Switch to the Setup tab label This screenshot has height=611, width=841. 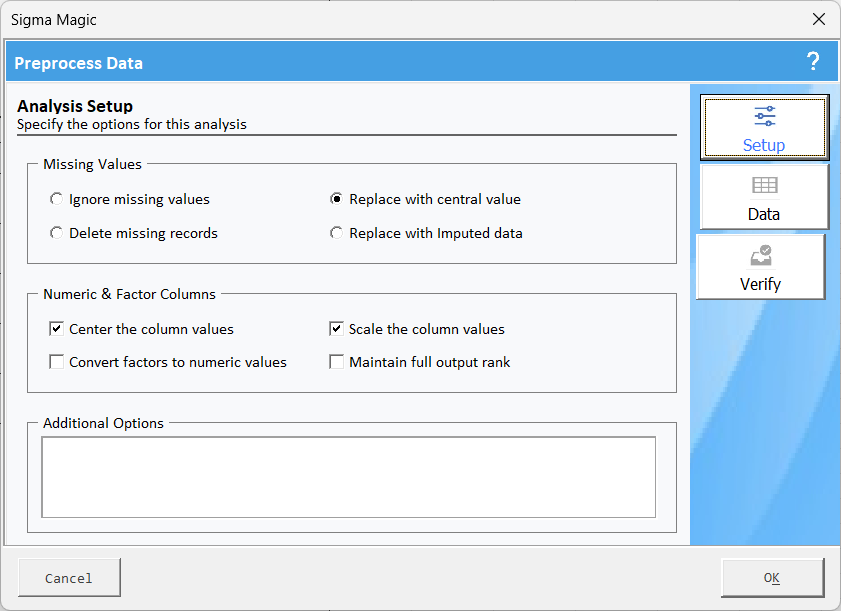[764, 145]
